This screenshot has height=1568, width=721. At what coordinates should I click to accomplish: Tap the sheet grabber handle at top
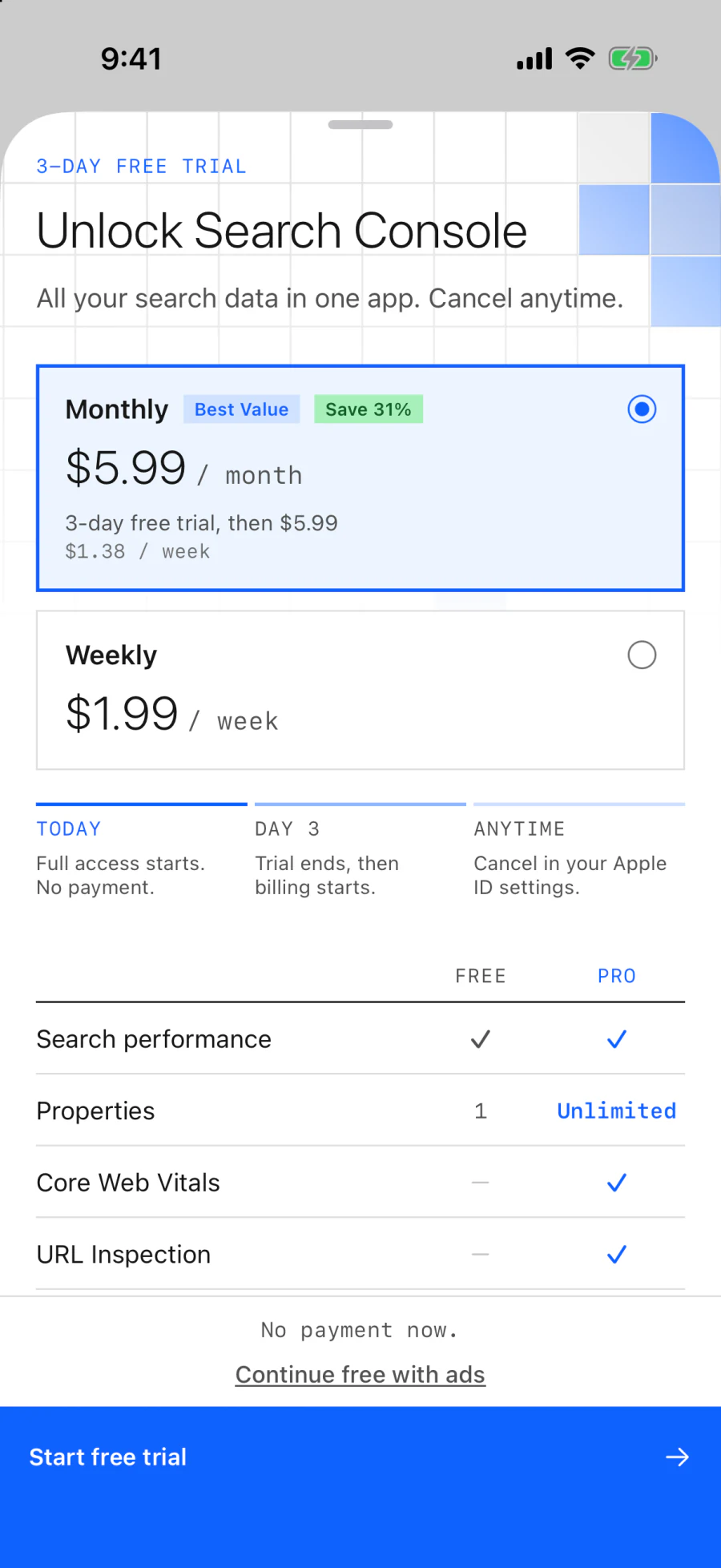point(360,125)
